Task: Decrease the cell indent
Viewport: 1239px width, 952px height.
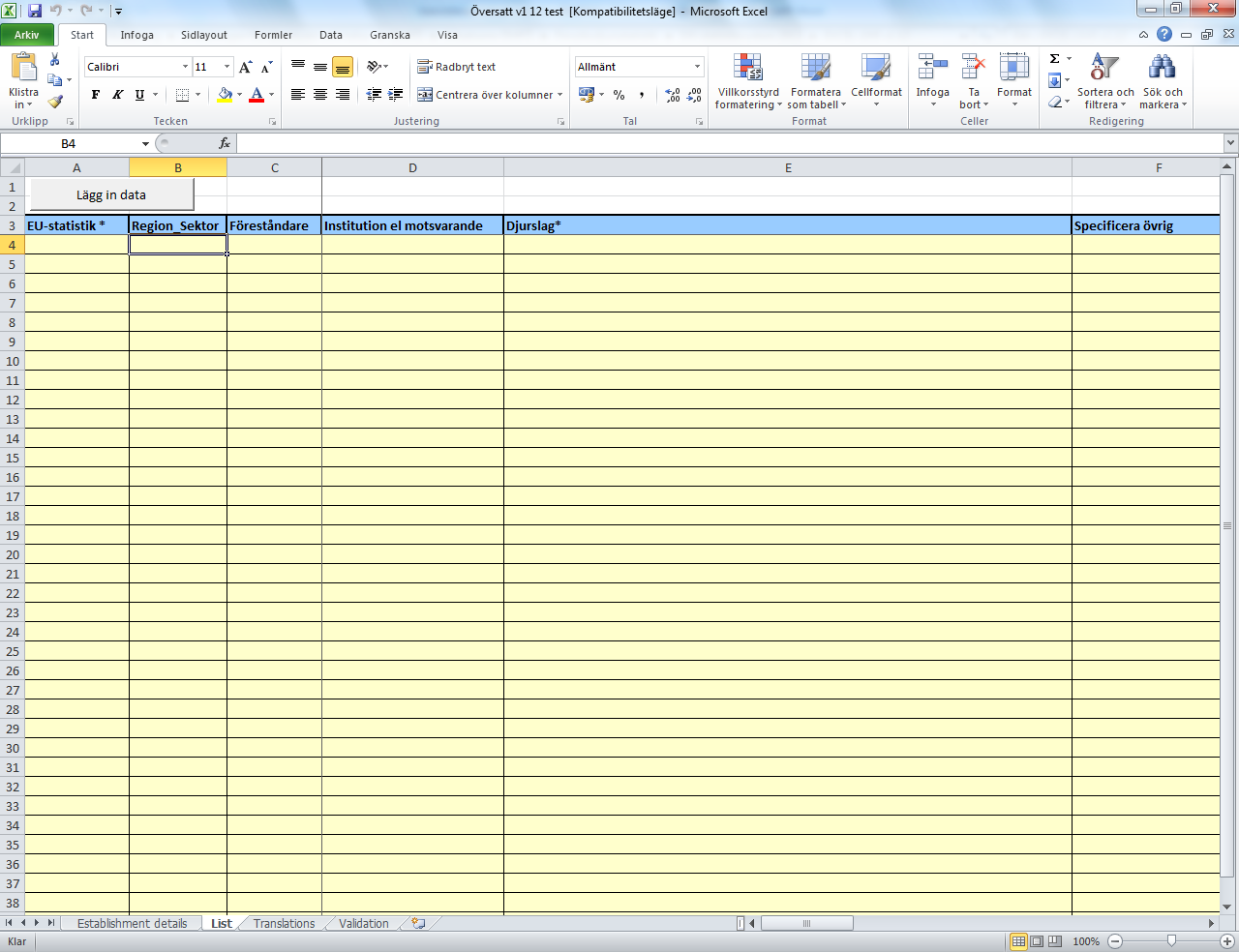Action: [374, 95]
